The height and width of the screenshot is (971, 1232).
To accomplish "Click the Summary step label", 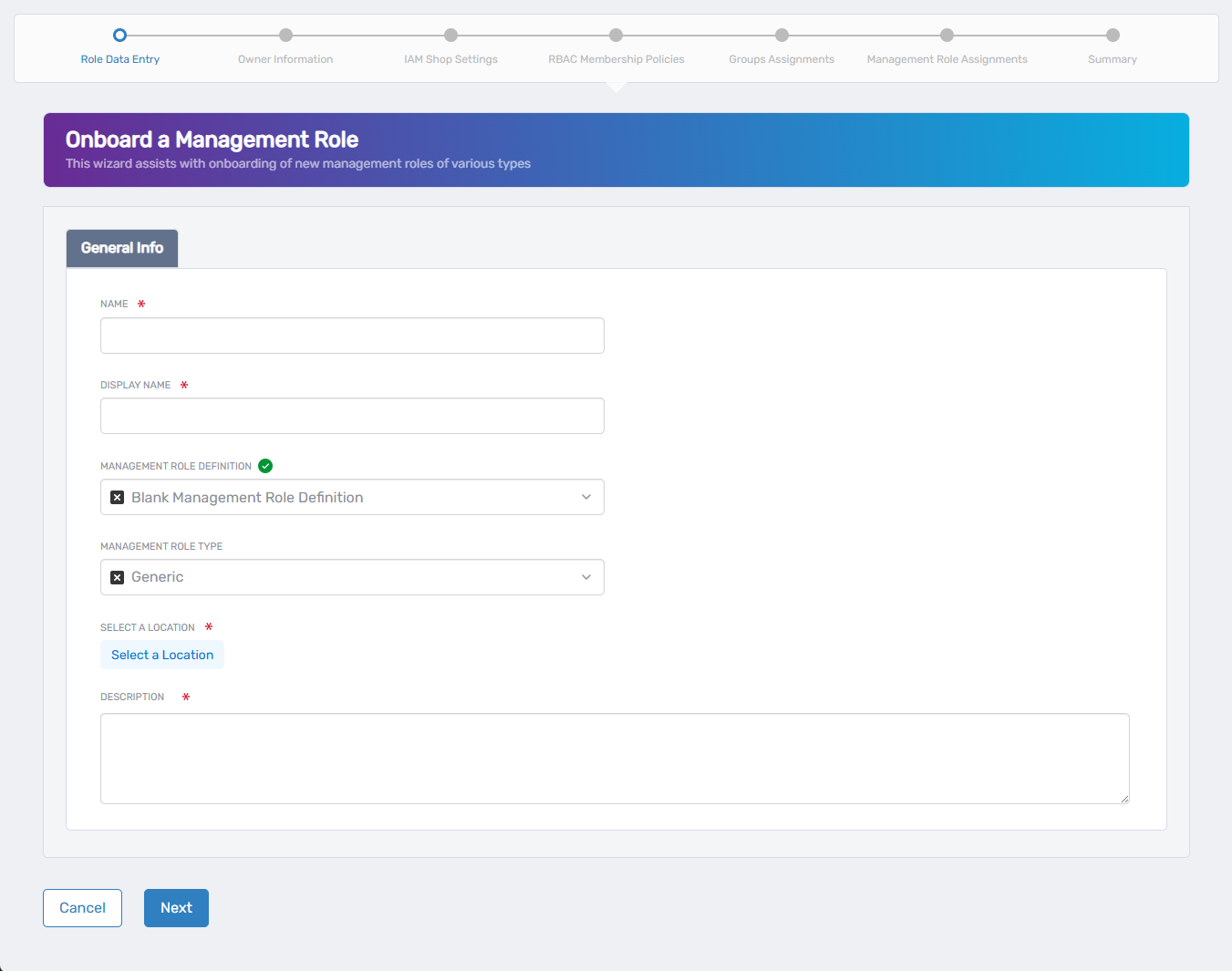I will click(x=1112, y=58).
